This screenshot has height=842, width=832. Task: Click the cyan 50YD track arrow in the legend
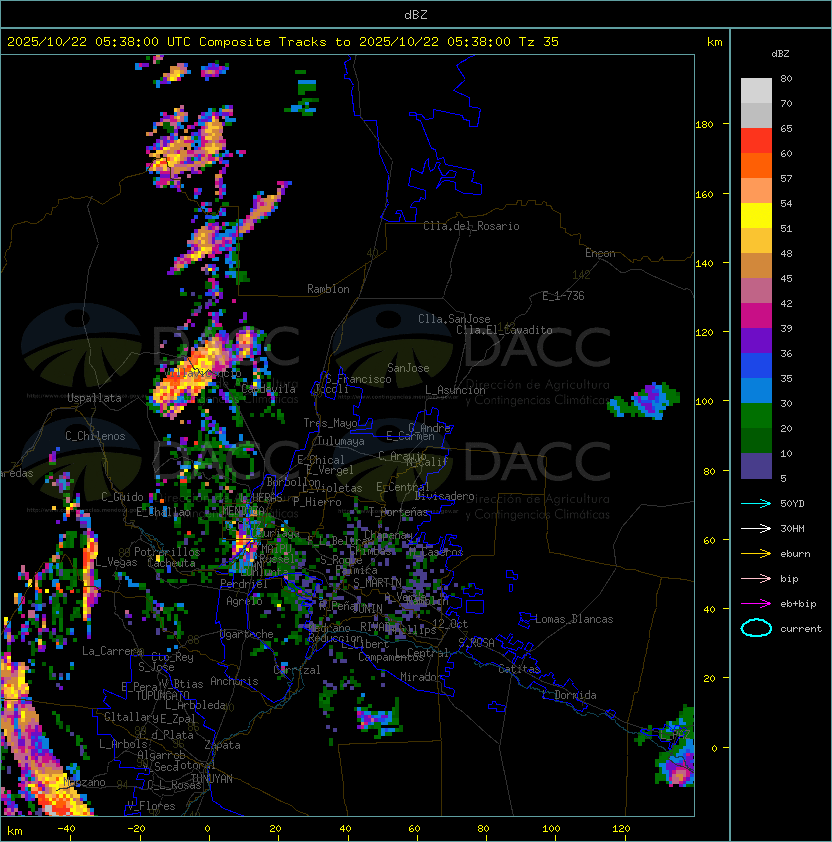756,504
